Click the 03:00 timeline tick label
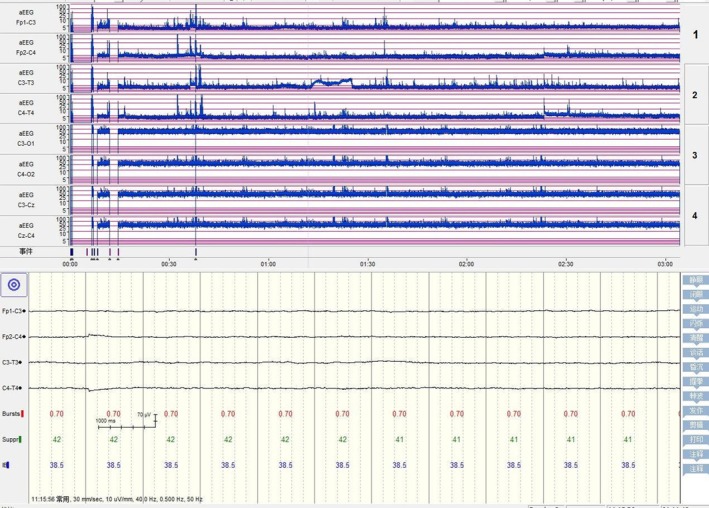Screen dimensions: 709x508 click(x=665, y=264)
